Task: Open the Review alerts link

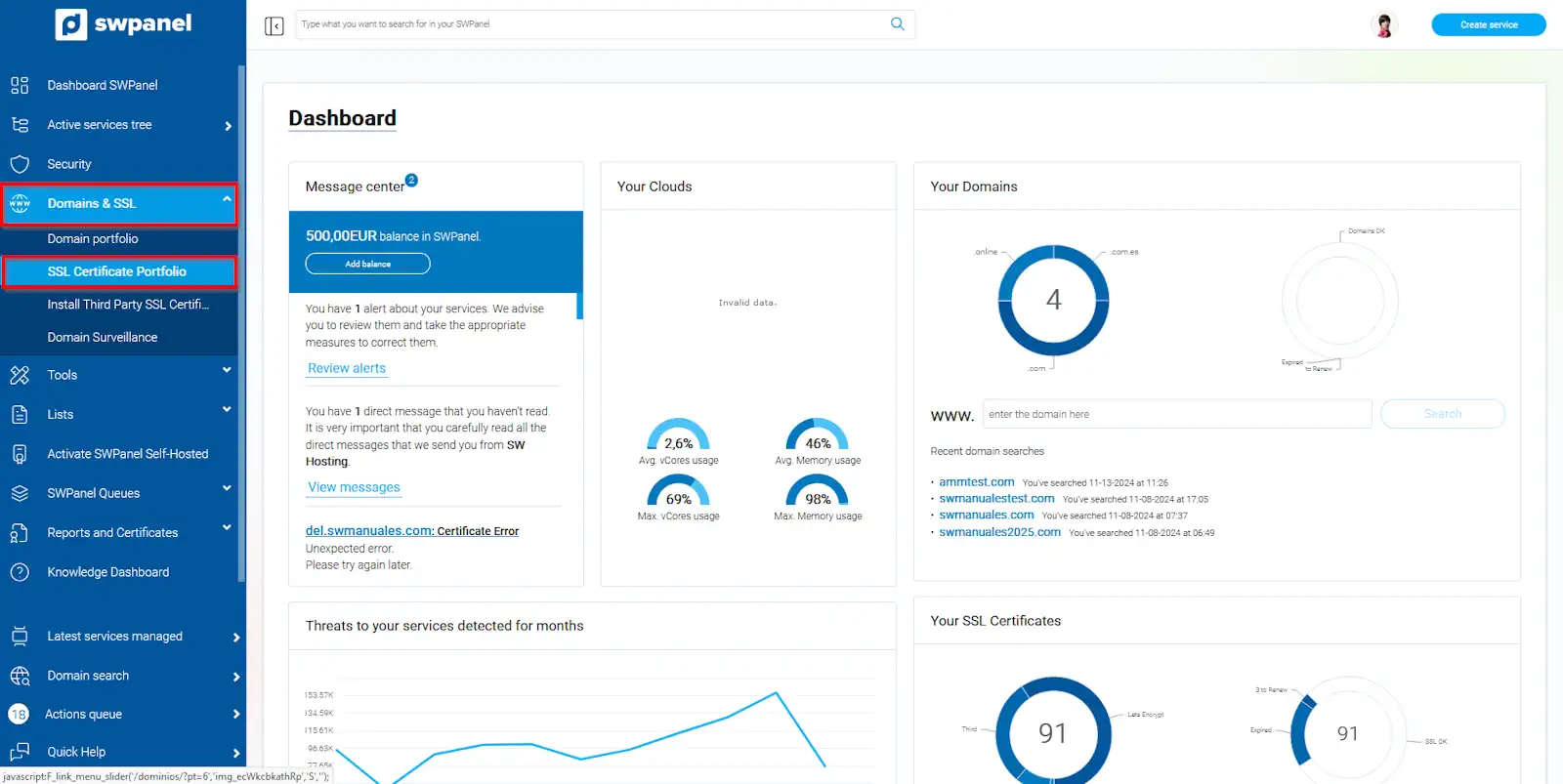Action: [x=347, y=368]
